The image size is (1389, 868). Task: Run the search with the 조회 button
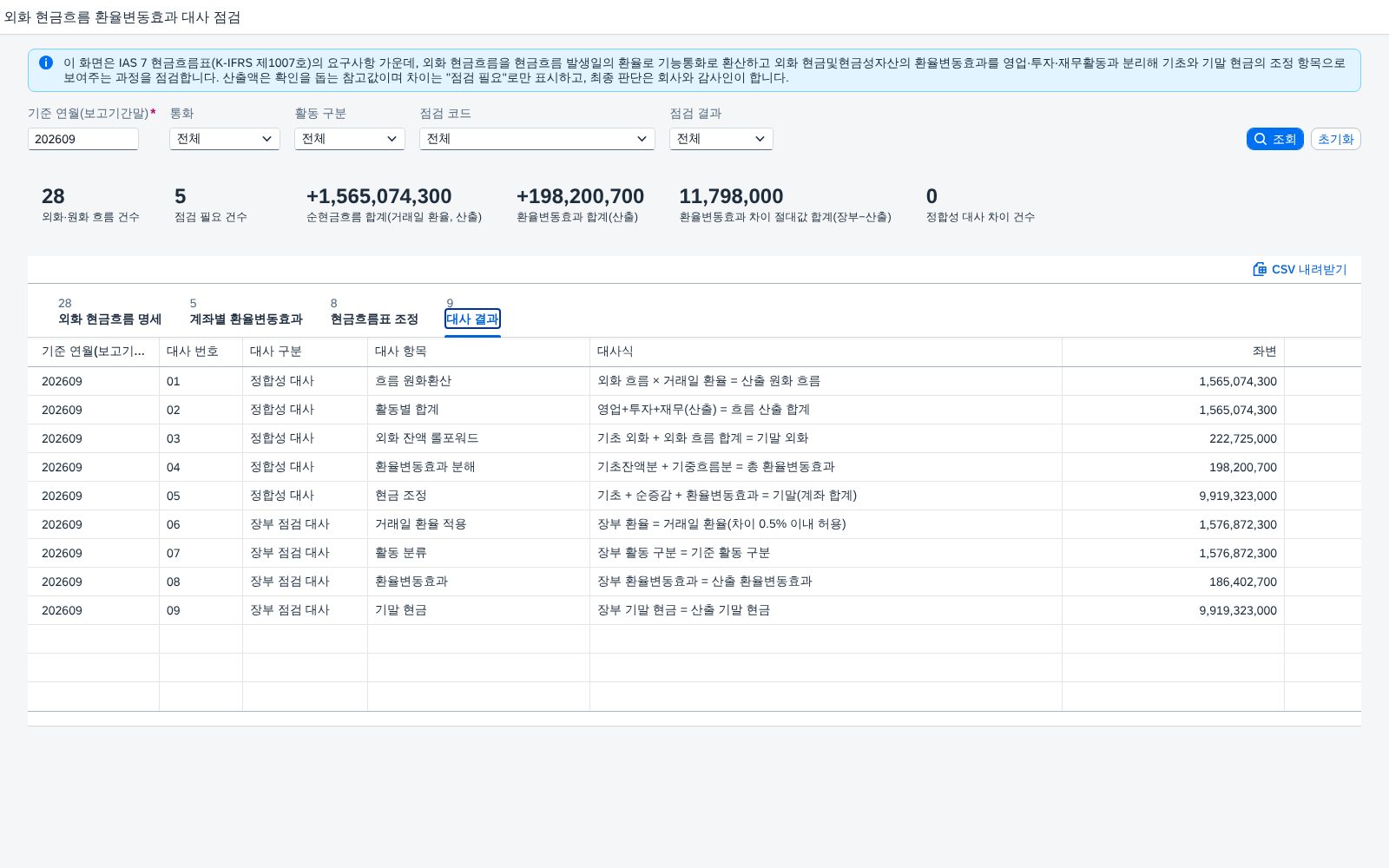pos(1275,139)
